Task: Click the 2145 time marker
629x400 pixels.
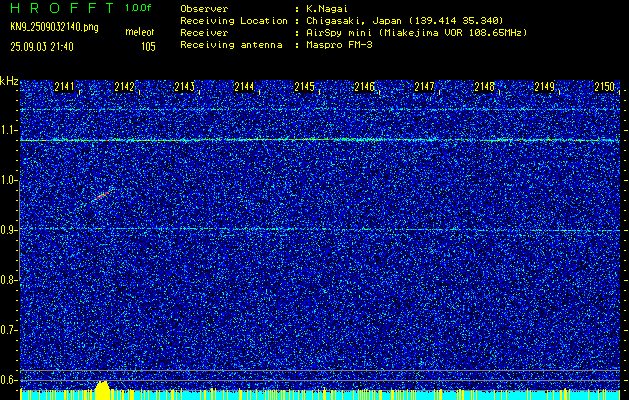Action: pyautogui.click(x=304, y=87)
